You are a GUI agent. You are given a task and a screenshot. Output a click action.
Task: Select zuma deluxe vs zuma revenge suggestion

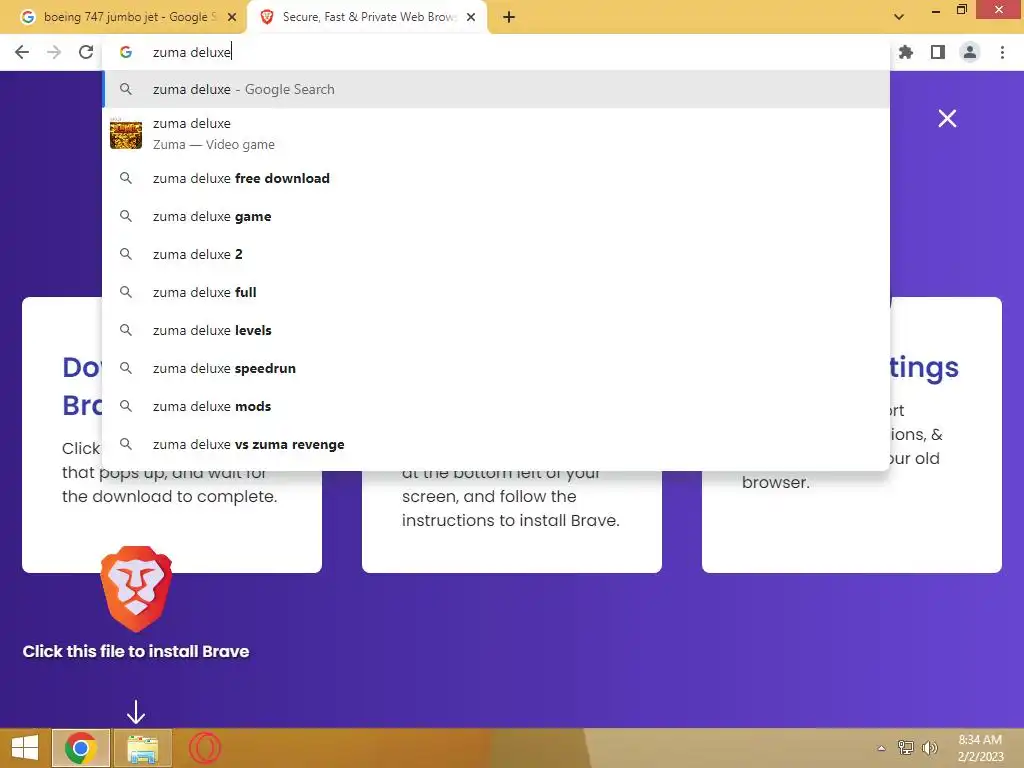coord(496,444)
